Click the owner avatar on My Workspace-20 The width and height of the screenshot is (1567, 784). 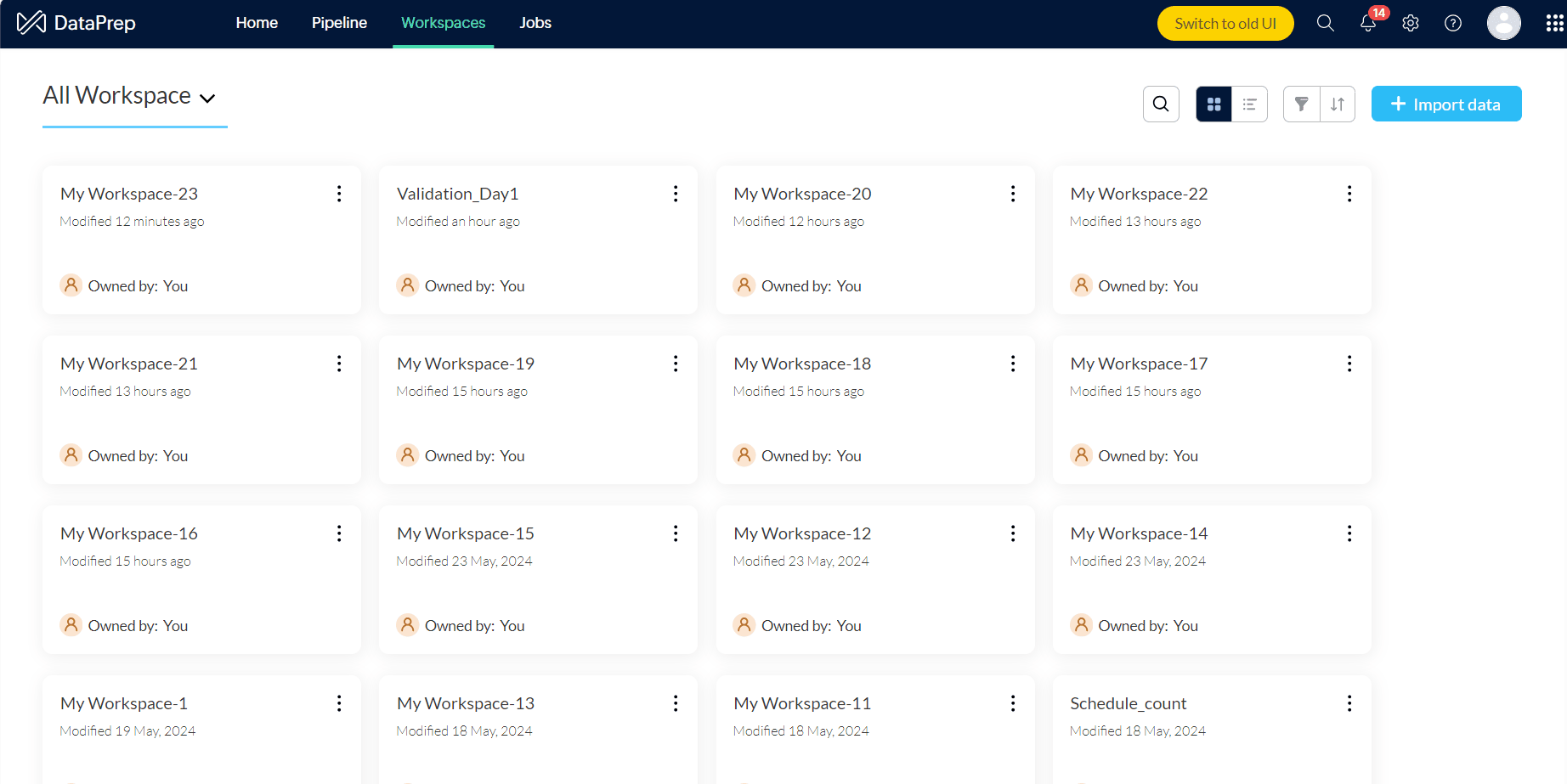coord(744,285)
